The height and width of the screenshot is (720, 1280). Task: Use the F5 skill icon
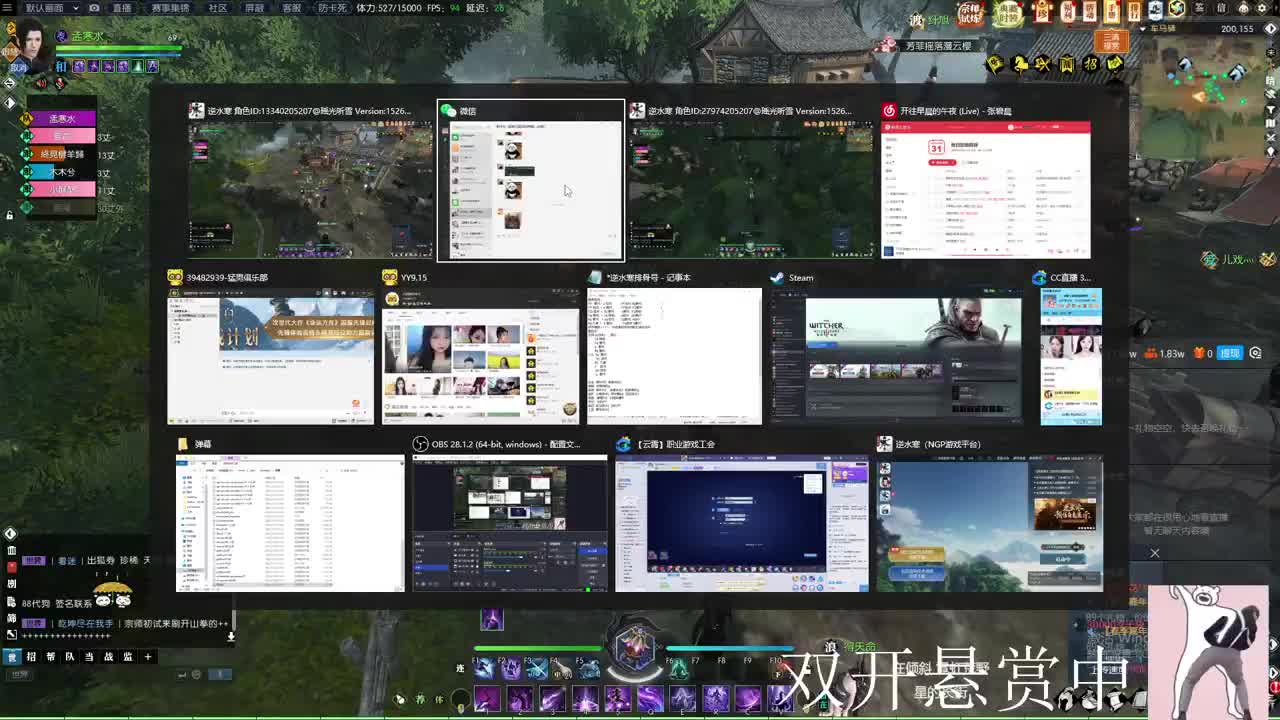coord(586,668)
